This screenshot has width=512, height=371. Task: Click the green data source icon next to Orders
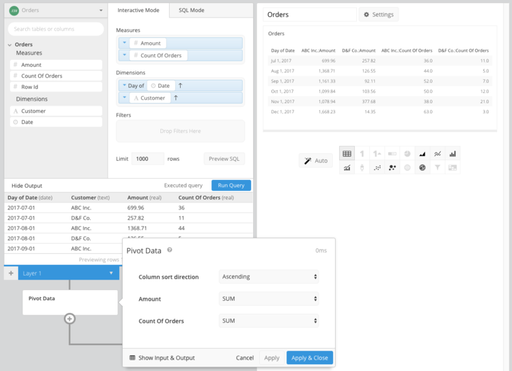tap(14, 11)
